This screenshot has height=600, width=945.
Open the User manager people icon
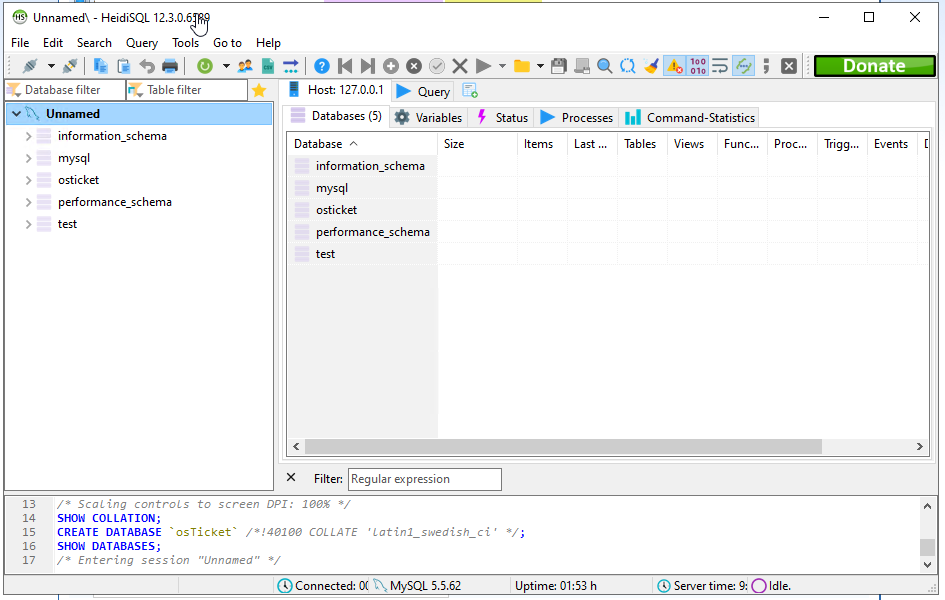click(245, 66)
